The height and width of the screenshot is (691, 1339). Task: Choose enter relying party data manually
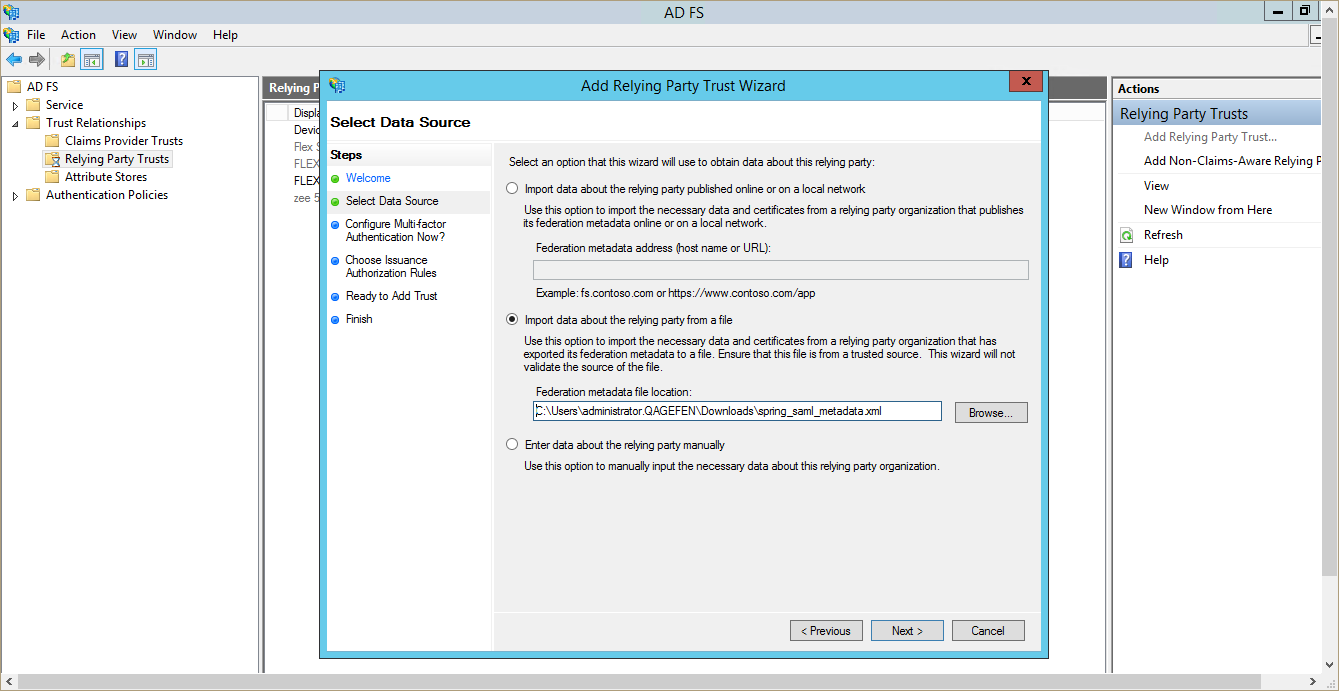(x=513, y=445)
